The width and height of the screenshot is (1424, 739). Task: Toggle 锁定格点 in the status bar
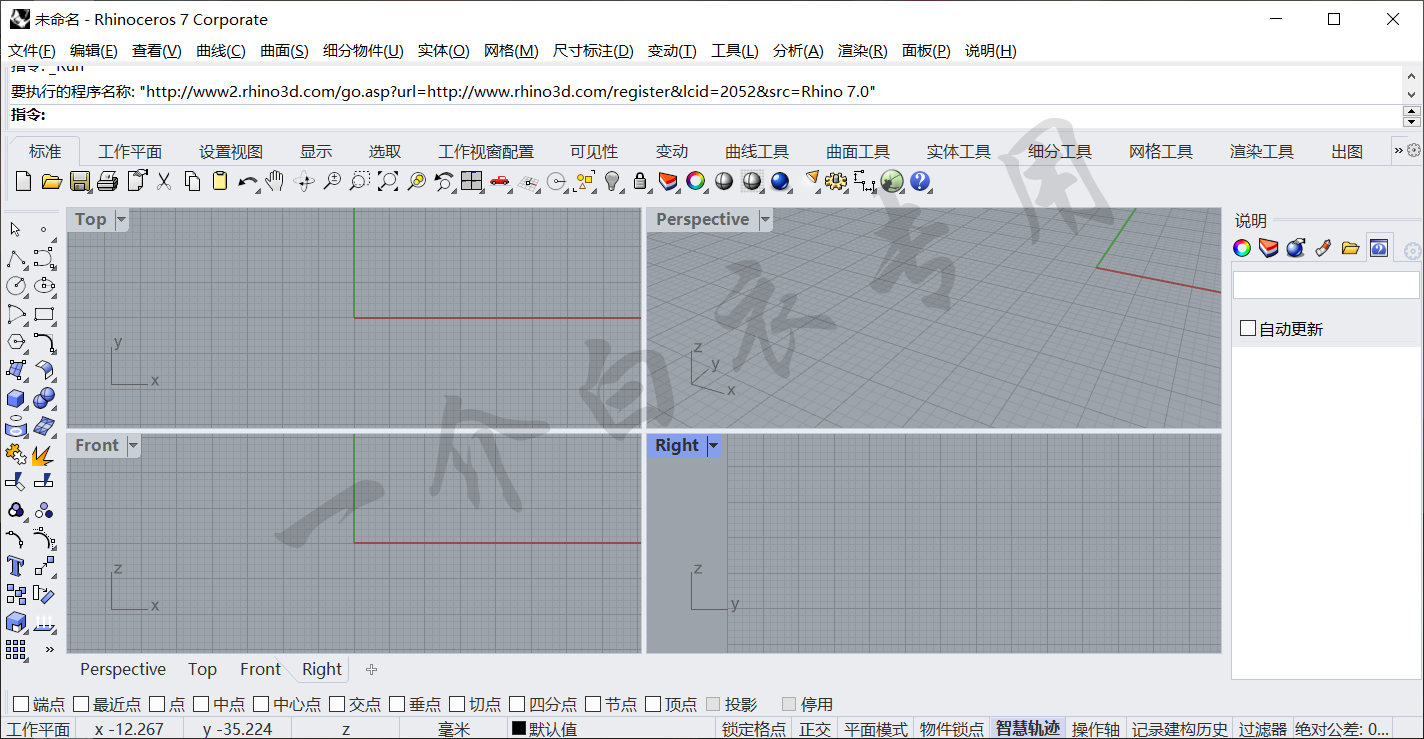(754, 729)
